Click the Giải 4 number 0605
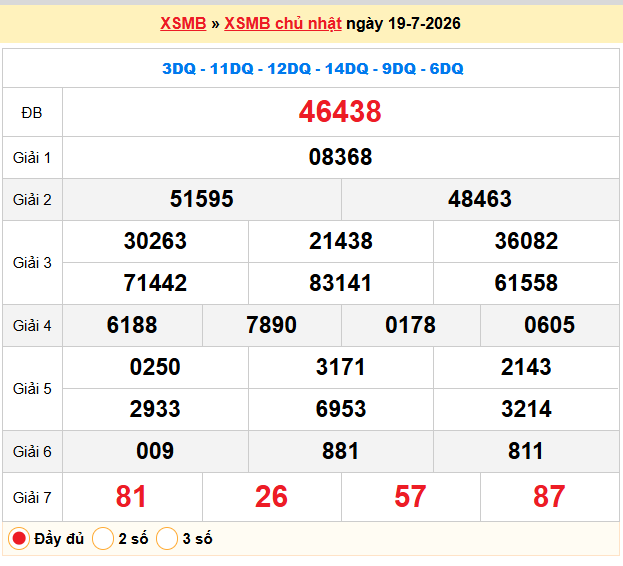 549,325
